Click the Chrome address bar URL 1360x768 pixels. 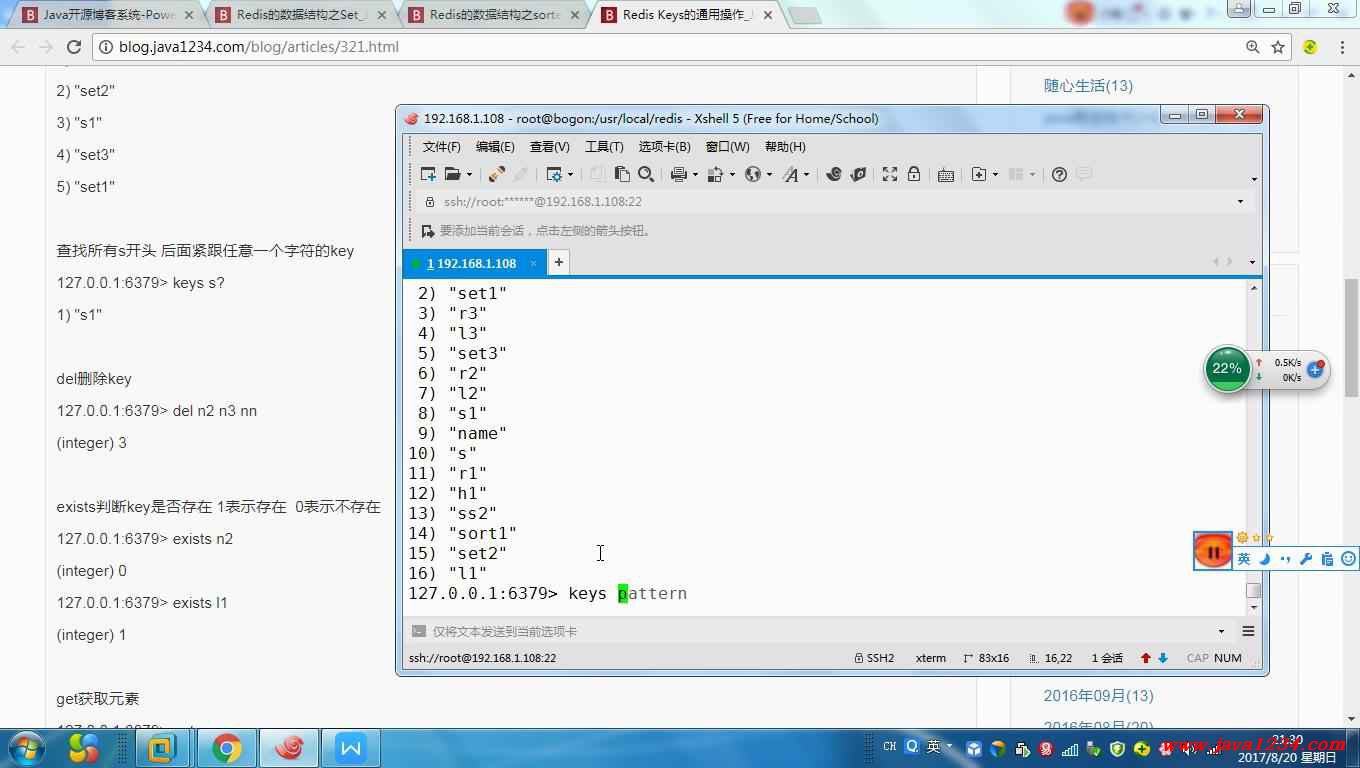258,47
